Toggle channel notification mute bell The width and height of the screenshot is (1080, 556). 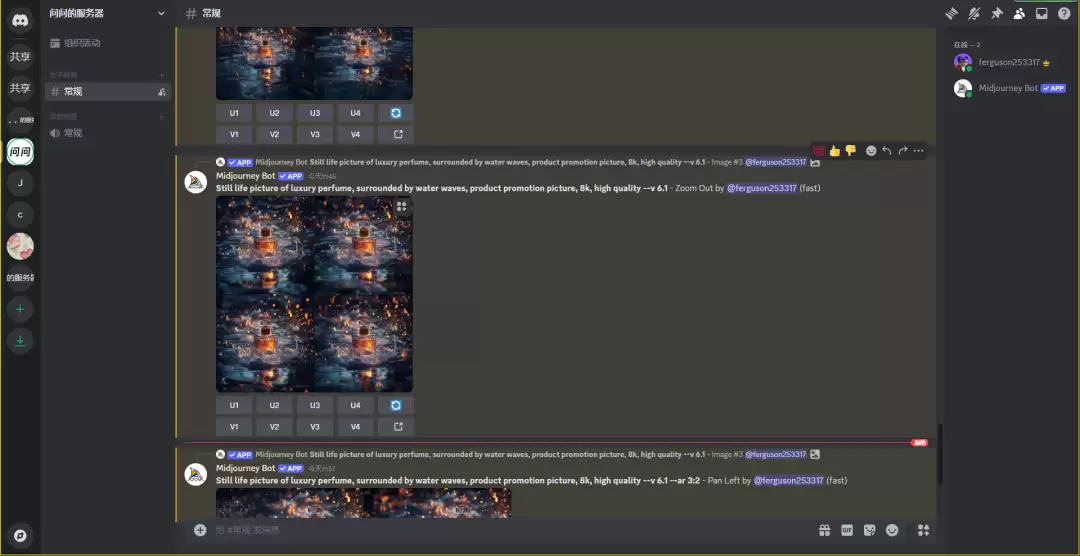tap(974, 13)
